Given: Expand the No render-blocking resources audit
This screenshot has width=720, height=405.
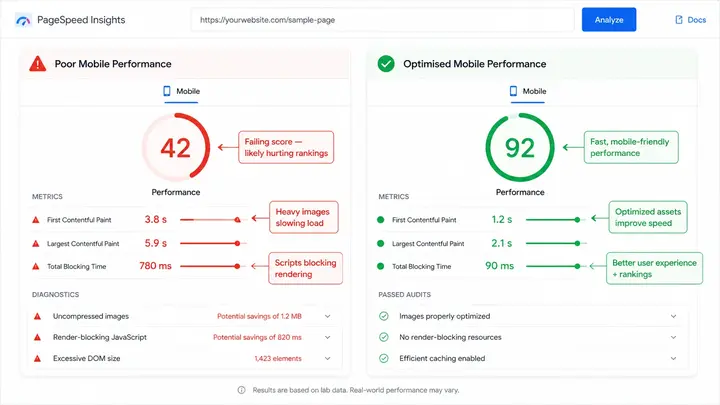Looking at the screenshot, I should [x=673, y=338].
